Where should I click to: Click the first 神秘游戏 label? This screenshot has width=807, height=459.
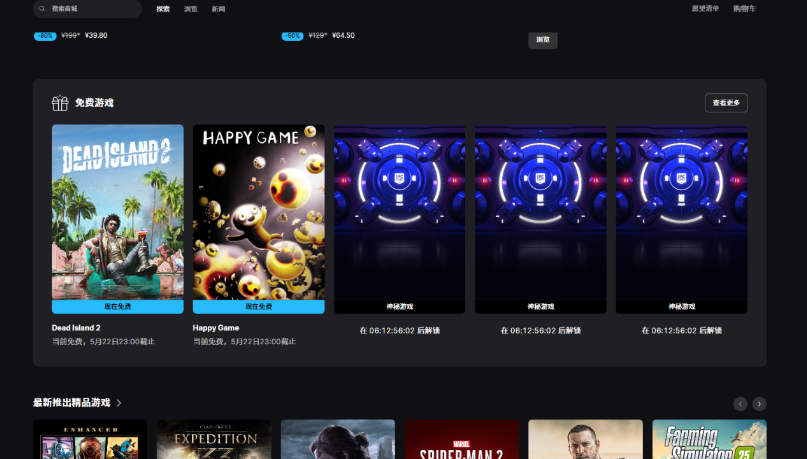(400, 307)
